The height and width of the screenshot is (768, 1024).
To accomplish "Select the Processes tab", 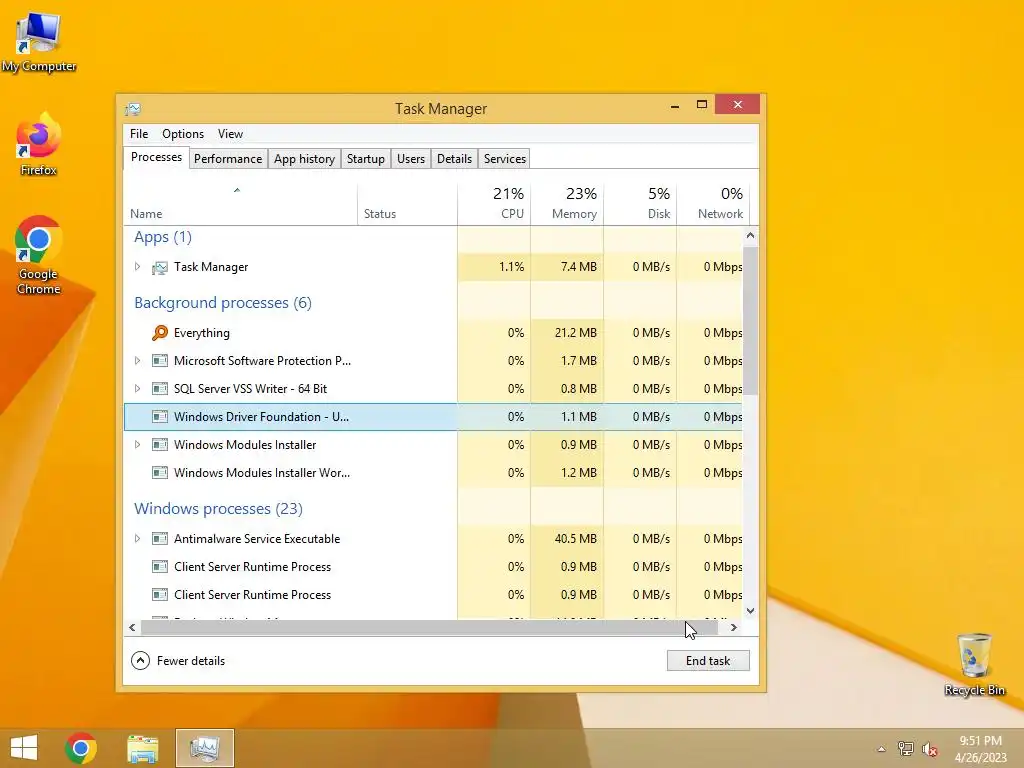I will coord(156,157).
